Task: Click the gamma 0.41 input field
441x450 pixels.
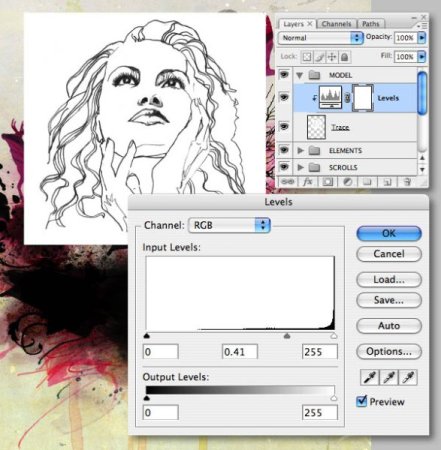Action: (240, 352)
